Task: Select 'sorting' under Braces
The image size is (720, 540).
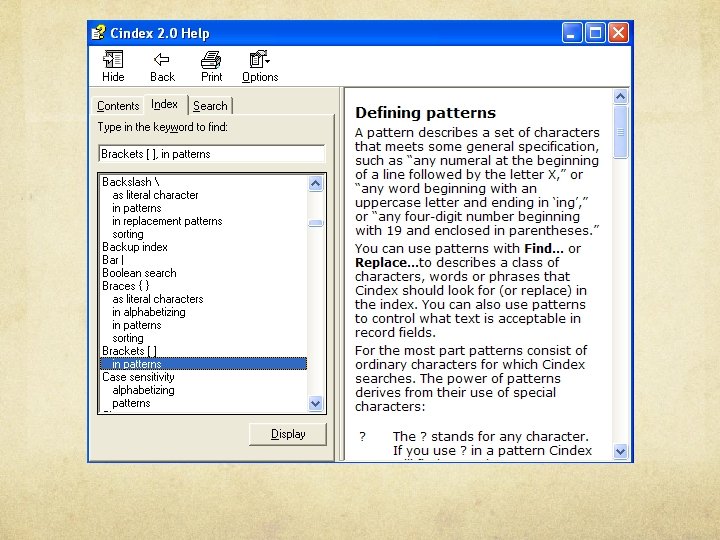Action: click(128, 338)
